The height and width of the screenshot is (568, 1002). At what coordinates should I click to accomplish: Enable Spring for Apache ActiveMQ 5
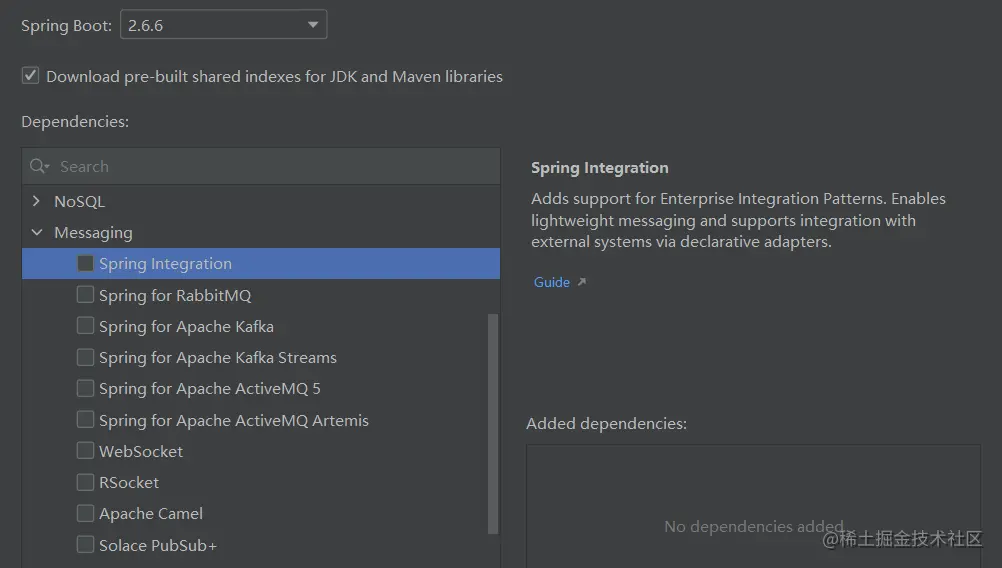(x=85, y=389)
